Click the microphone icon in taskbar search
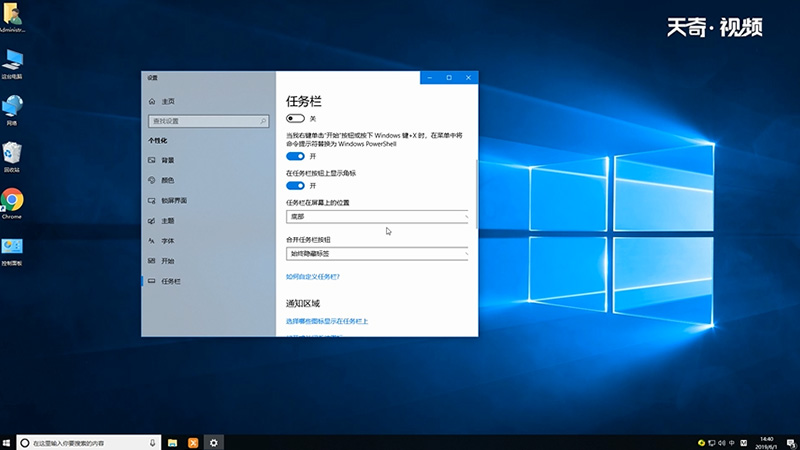This screenshot has width=800, height=450. click(x=152, y=443)
